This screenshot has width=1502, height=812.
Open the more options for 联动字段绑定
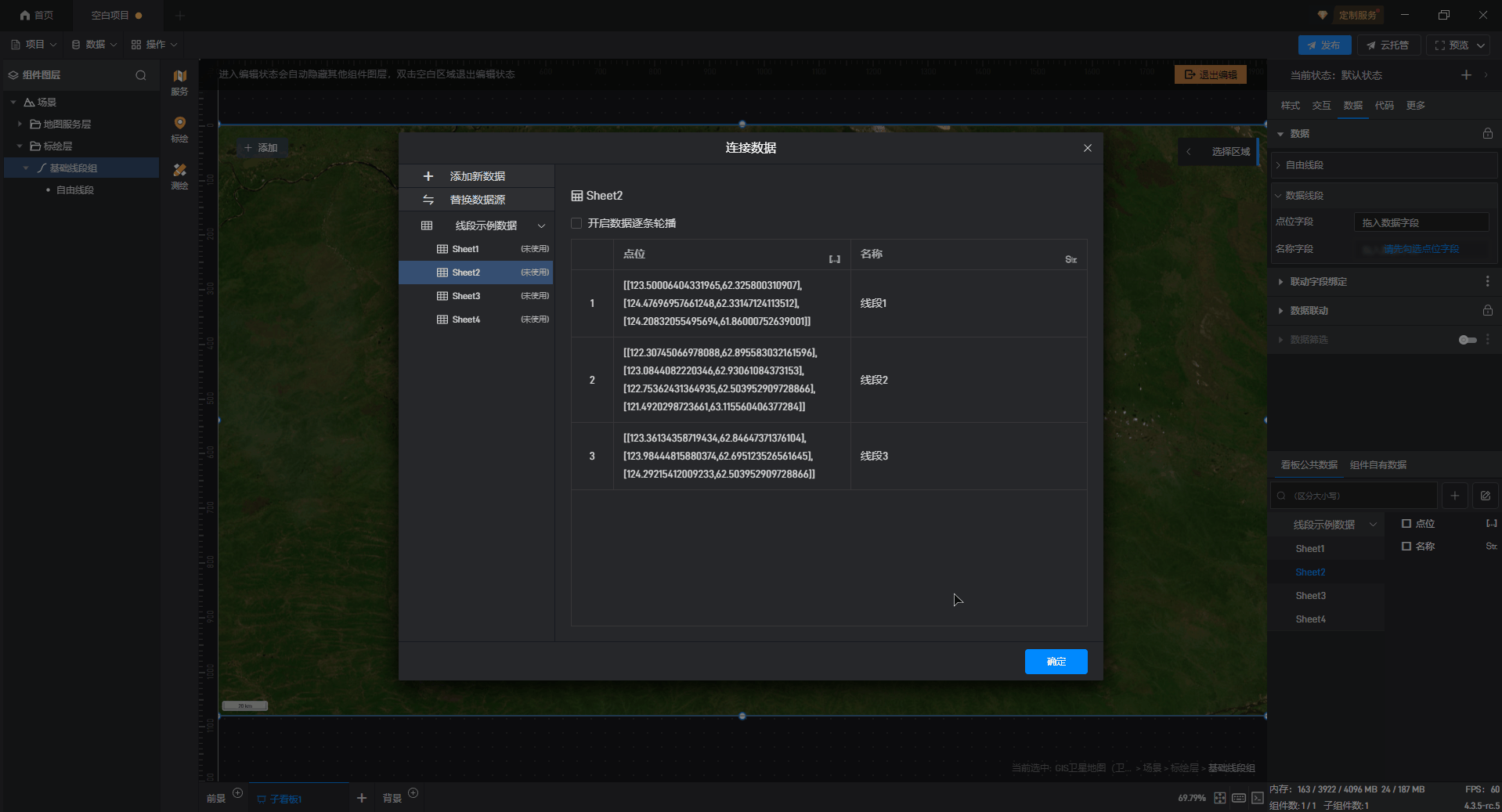(x=1487, y=282)
